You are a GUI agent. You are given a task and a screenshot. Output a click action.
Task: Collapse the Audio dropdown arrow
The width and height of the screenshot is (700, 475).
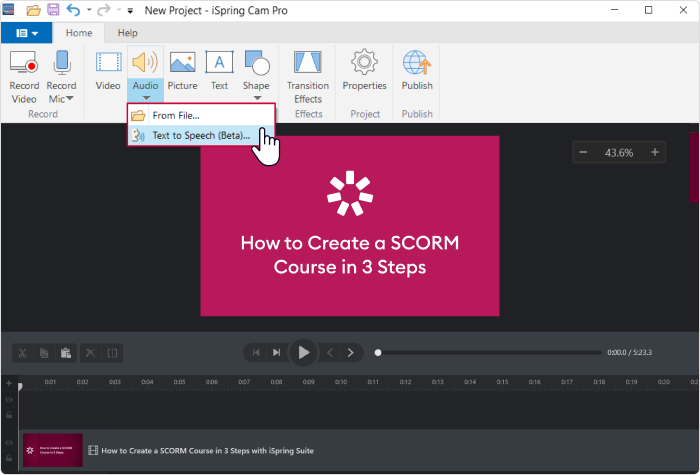[x=146, y=98]
